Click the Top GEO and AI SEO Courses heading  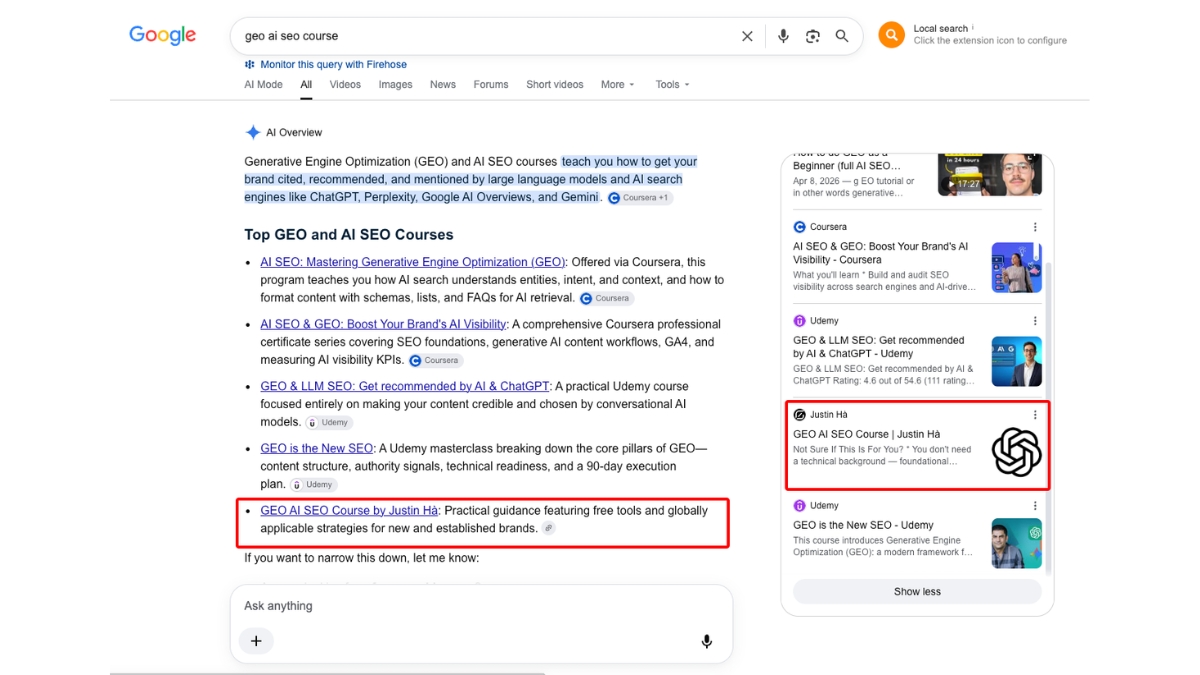pyautogui.click(x=349, y=235)
